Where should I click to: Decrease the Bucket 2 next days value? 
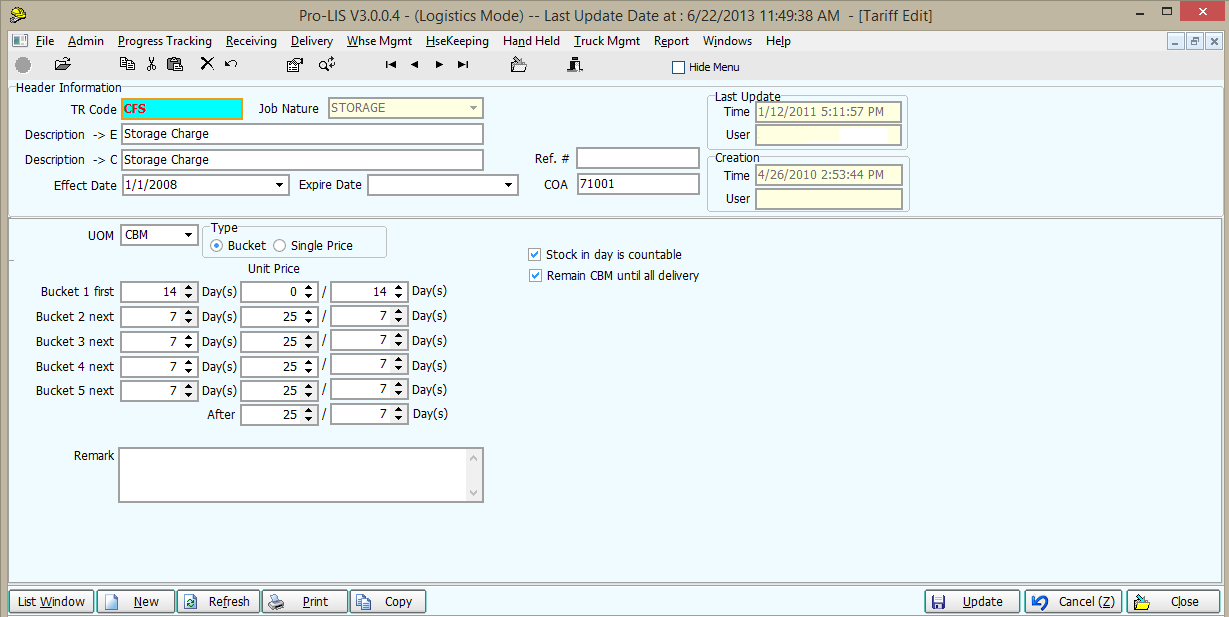189,321
